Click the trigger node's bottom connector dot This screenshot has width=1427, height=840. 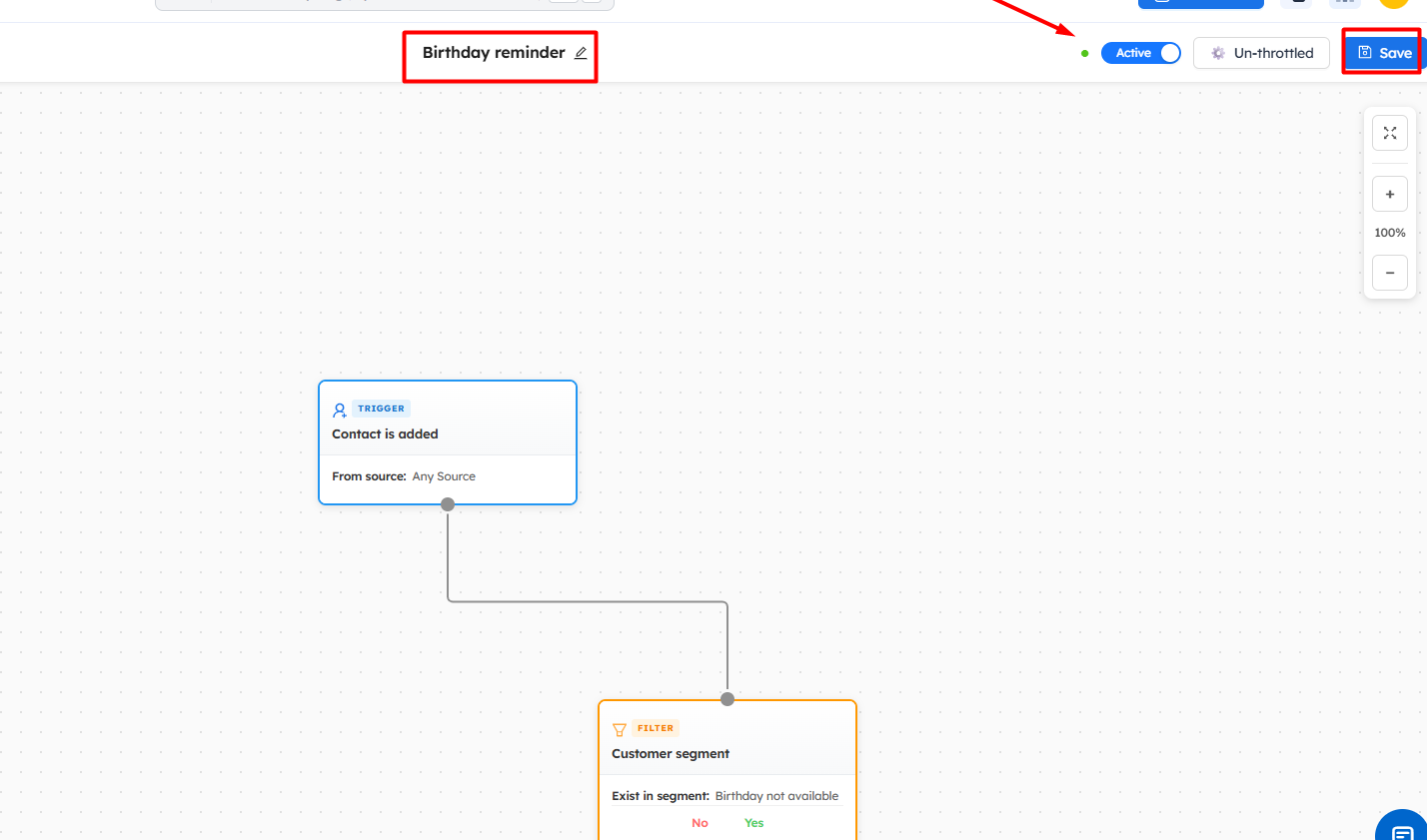(448, 504)
